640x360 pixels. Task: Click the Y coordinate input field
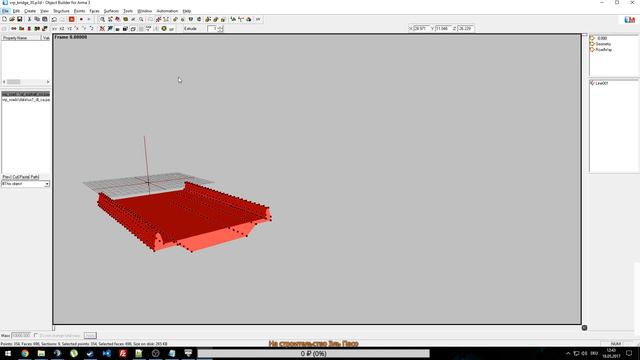(x=443, y=29)
